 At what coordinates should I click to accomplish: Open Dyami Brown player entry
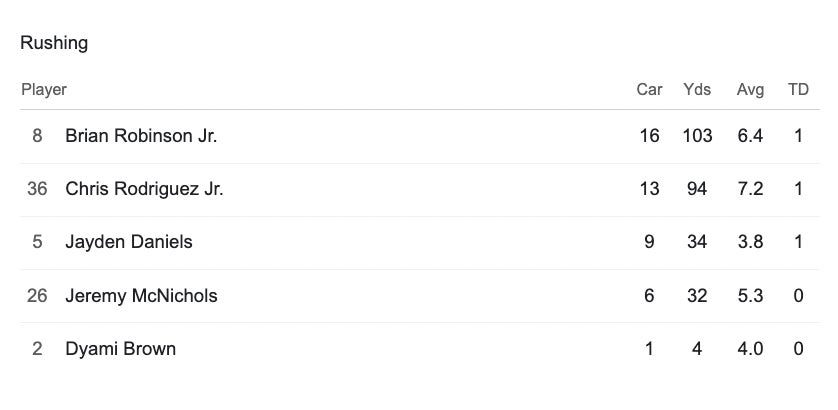(120, 349)
